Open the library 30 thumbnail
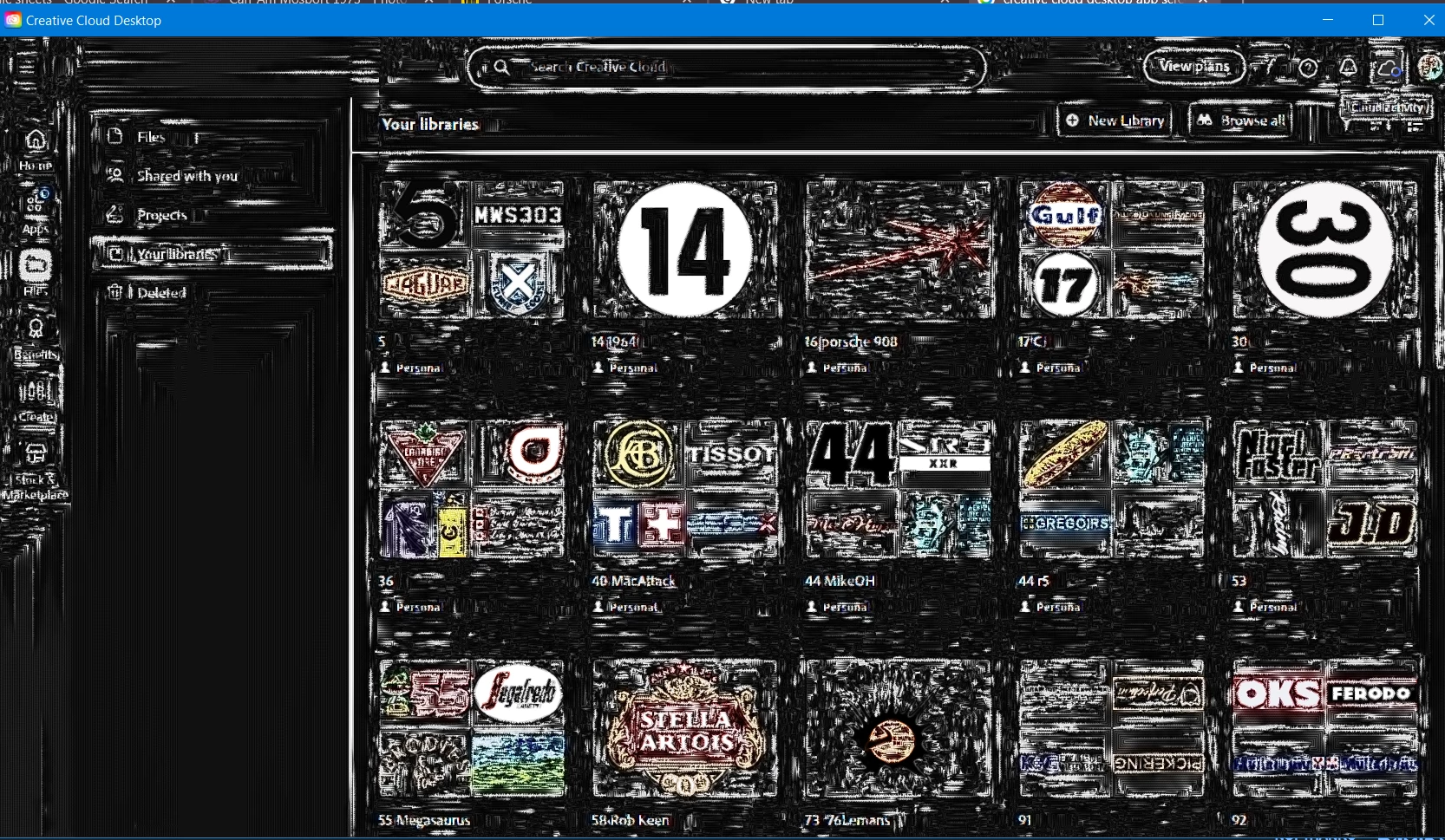The height and width of the screenshot is (840, 1445). [1325, 251]
